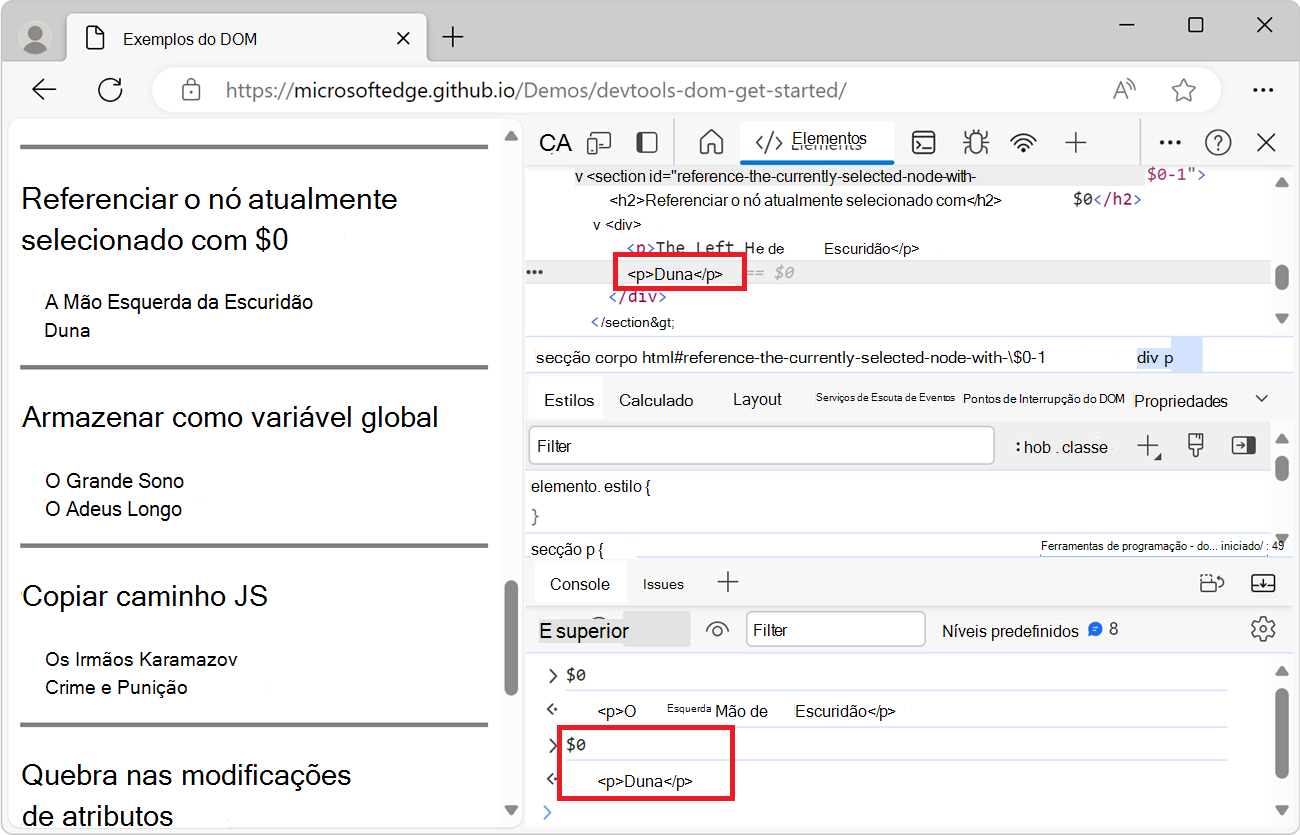
Task: Toggle device emulation mode
Action: coord(599,143)
